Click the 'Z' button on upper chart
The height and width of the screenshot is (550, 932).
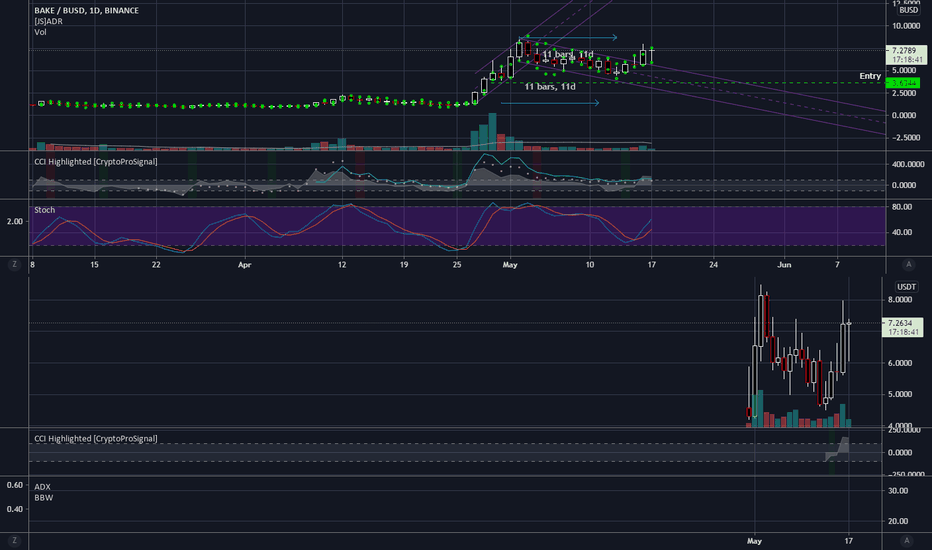tap(14, 265)
